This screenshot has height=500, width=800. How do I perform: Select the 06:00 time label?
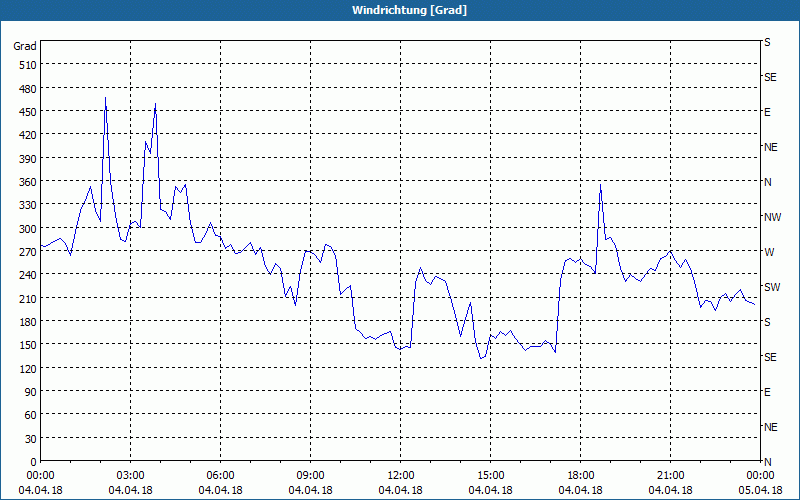point(220,476)
